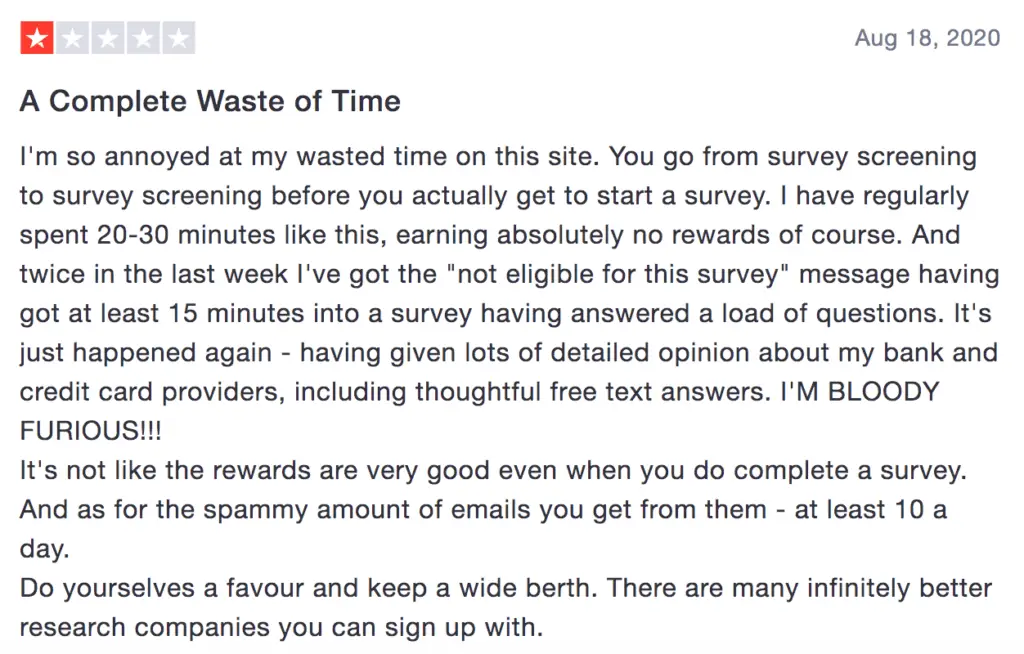The image size is (1024, 654).
Task: Click the phrase 'keep a wide berth'
Action: (x=480, y=588)
